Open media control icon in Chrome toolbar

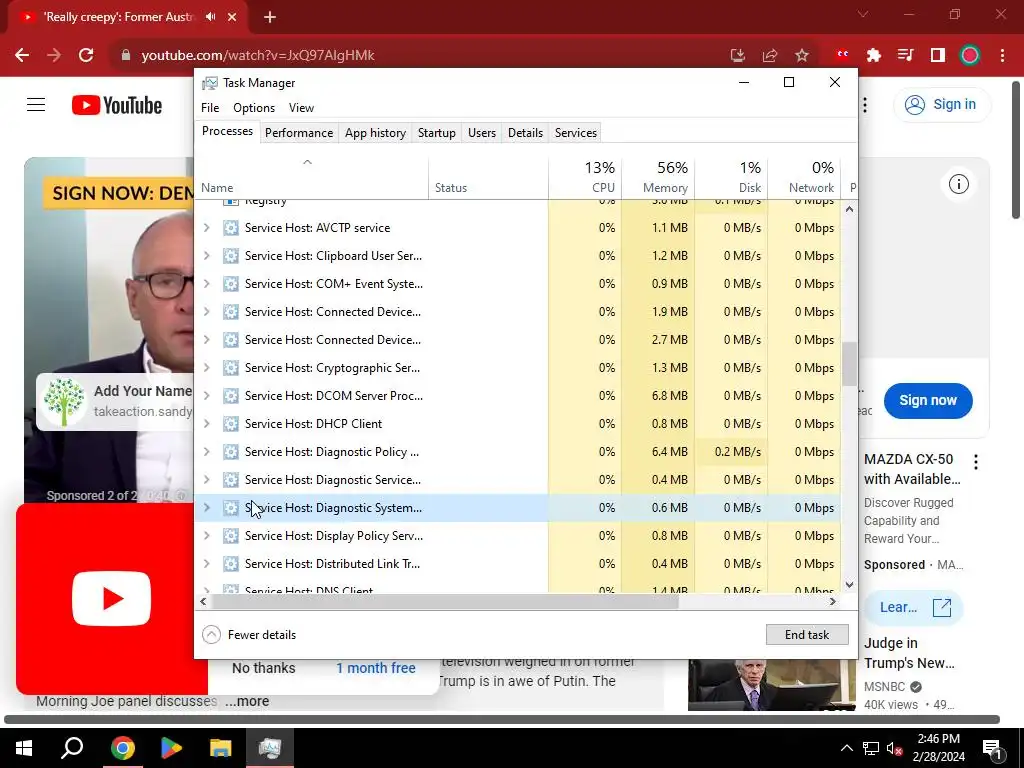click(x=906, y=56)
